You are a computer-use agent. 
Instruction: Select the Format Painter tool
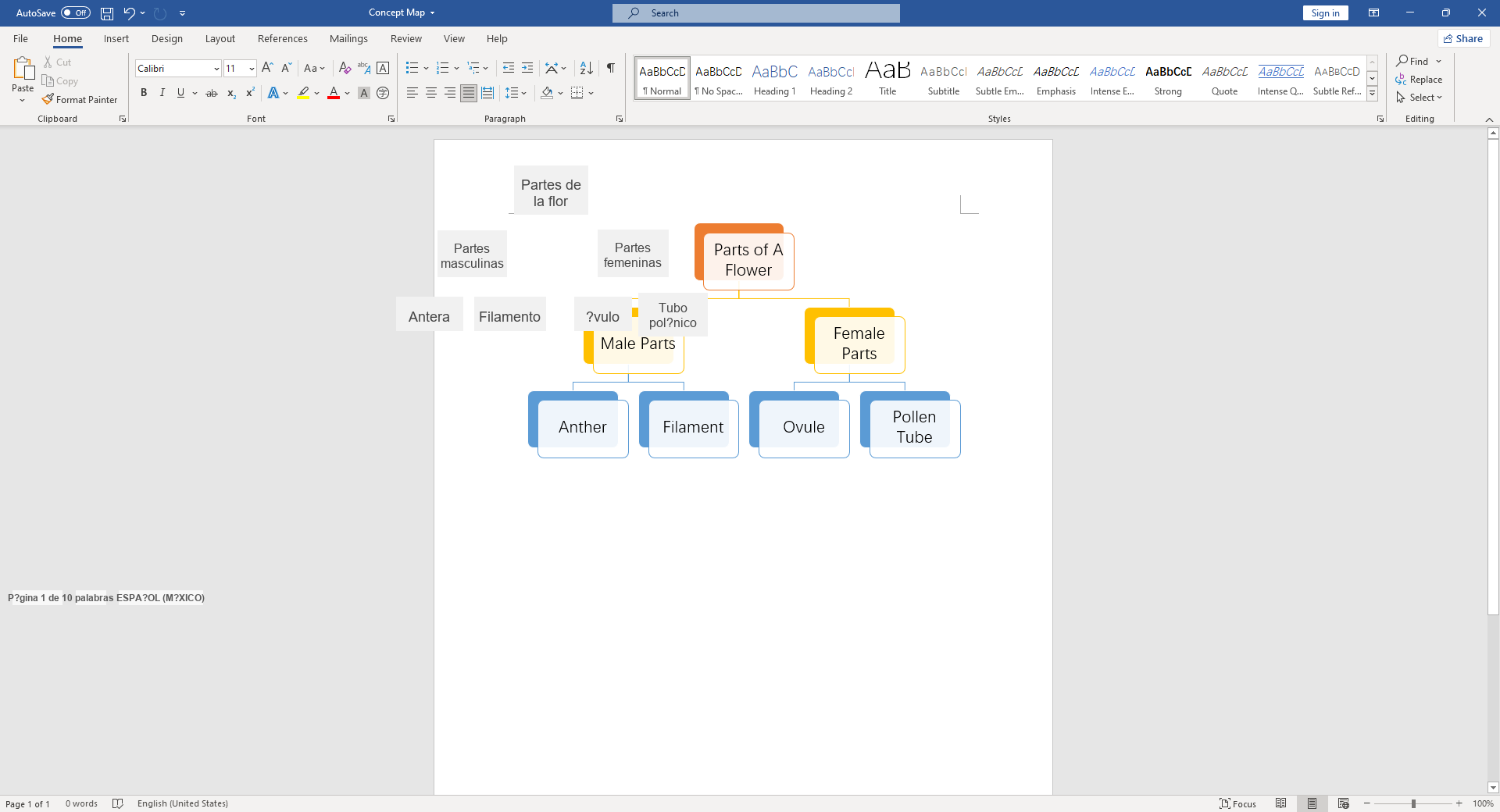pos(80,100)
